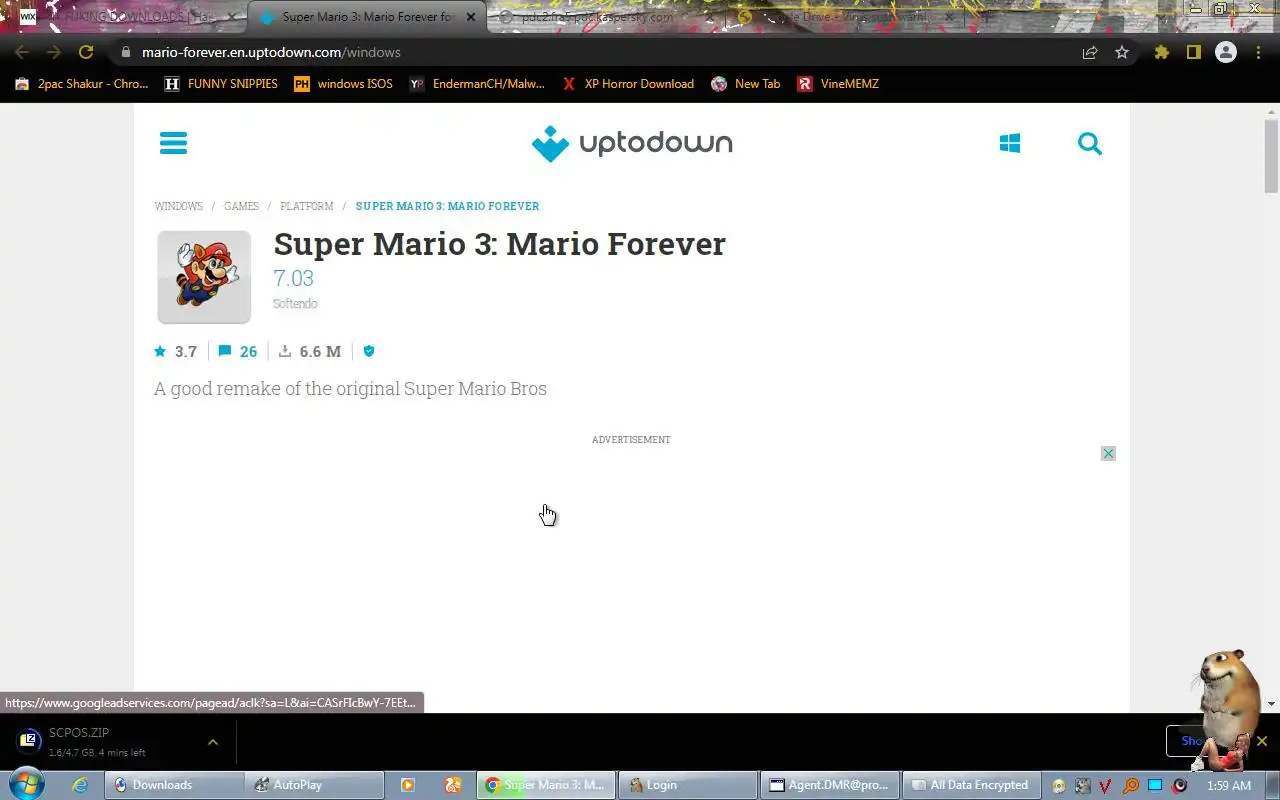Switch to the Wix downloads tab

[x=124, y=17]
